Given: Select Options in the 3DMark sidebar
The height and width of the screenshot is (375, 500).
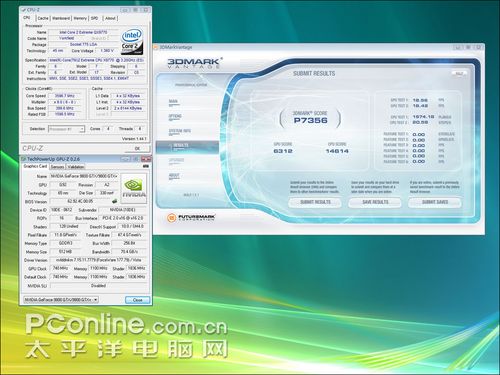Looking at the screenshot, I should [x=175, y=117].
